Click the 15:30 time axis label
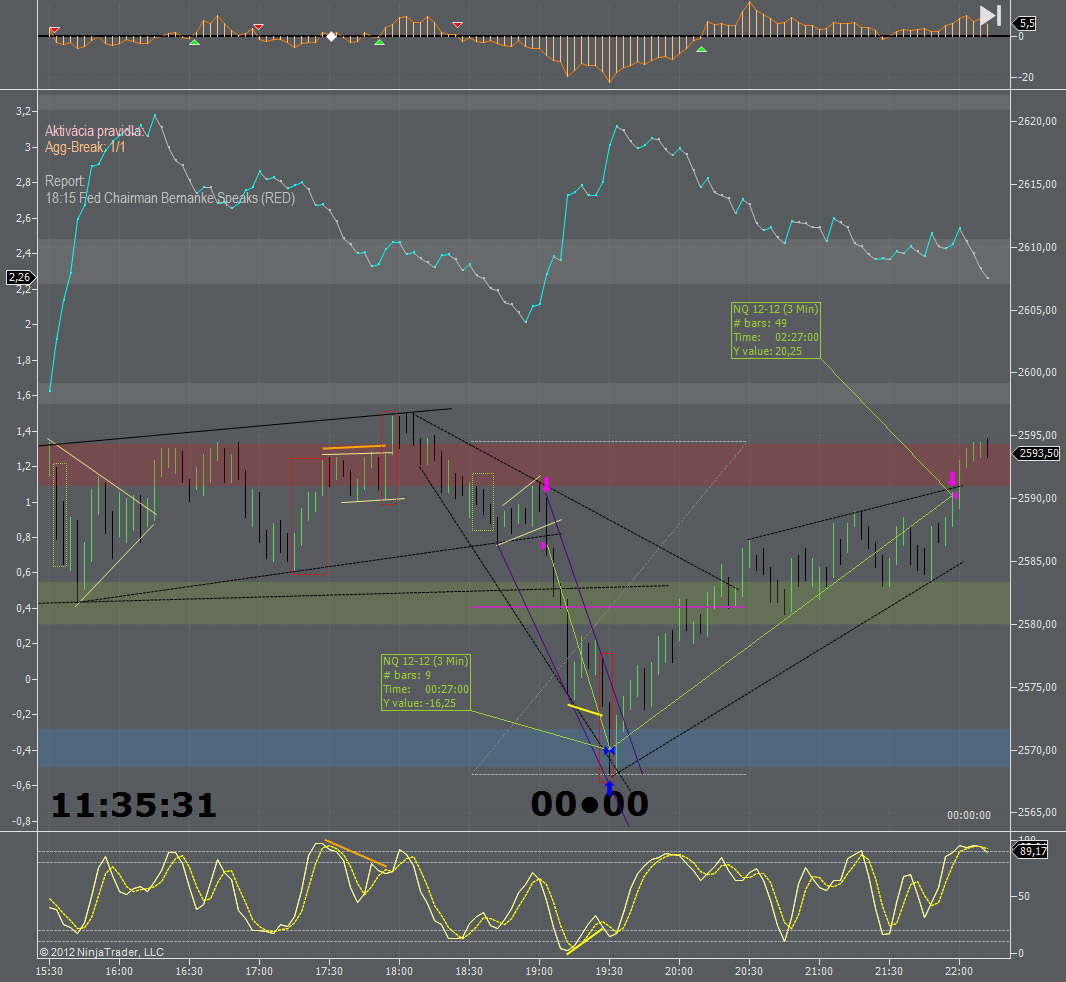 pos(49,971)
